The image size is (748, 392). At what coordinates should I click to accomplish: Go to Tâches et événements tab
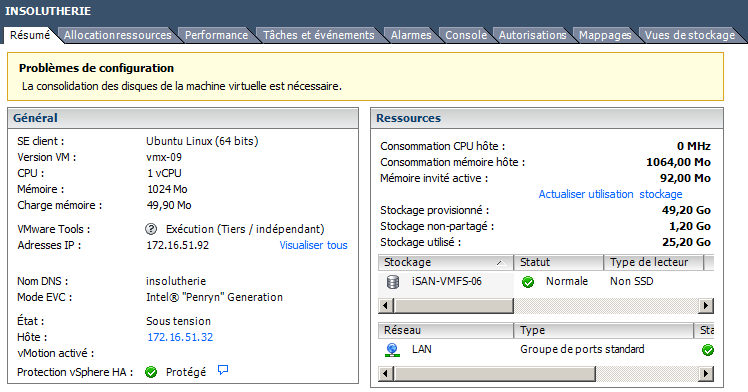[x=319, y=35]
